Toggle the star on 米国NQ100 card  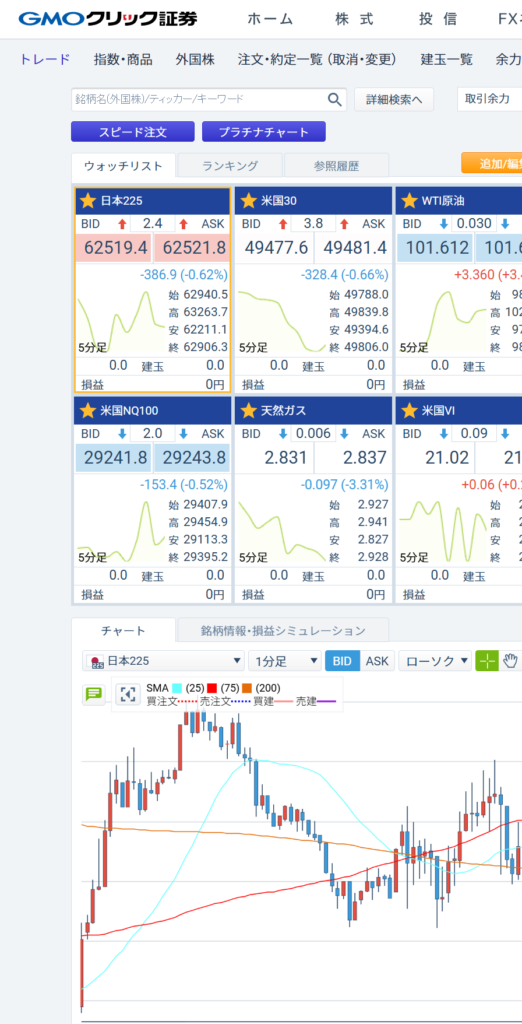click(x=88, y=411)
